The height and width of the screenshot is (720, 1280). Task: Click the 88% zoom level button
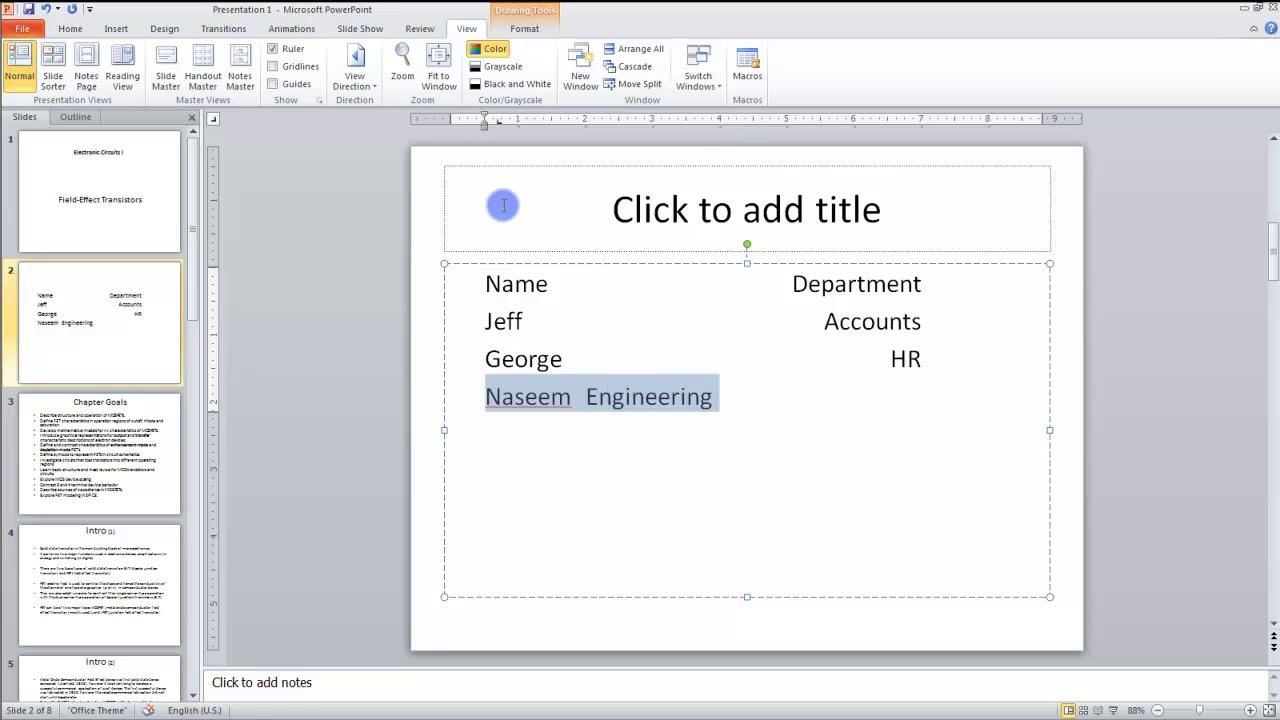(x=1136, y=710)
